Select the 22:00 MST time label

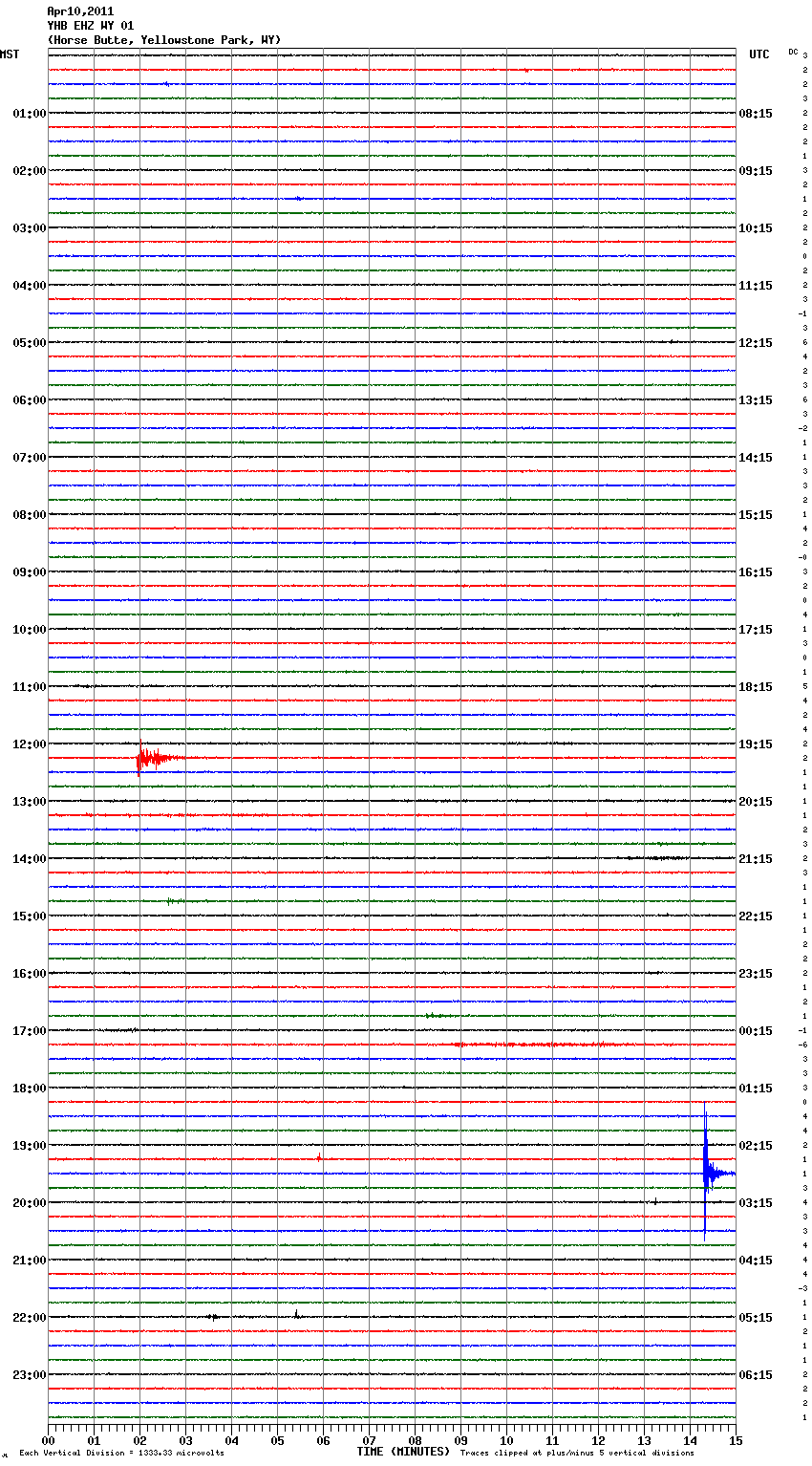30,1318
